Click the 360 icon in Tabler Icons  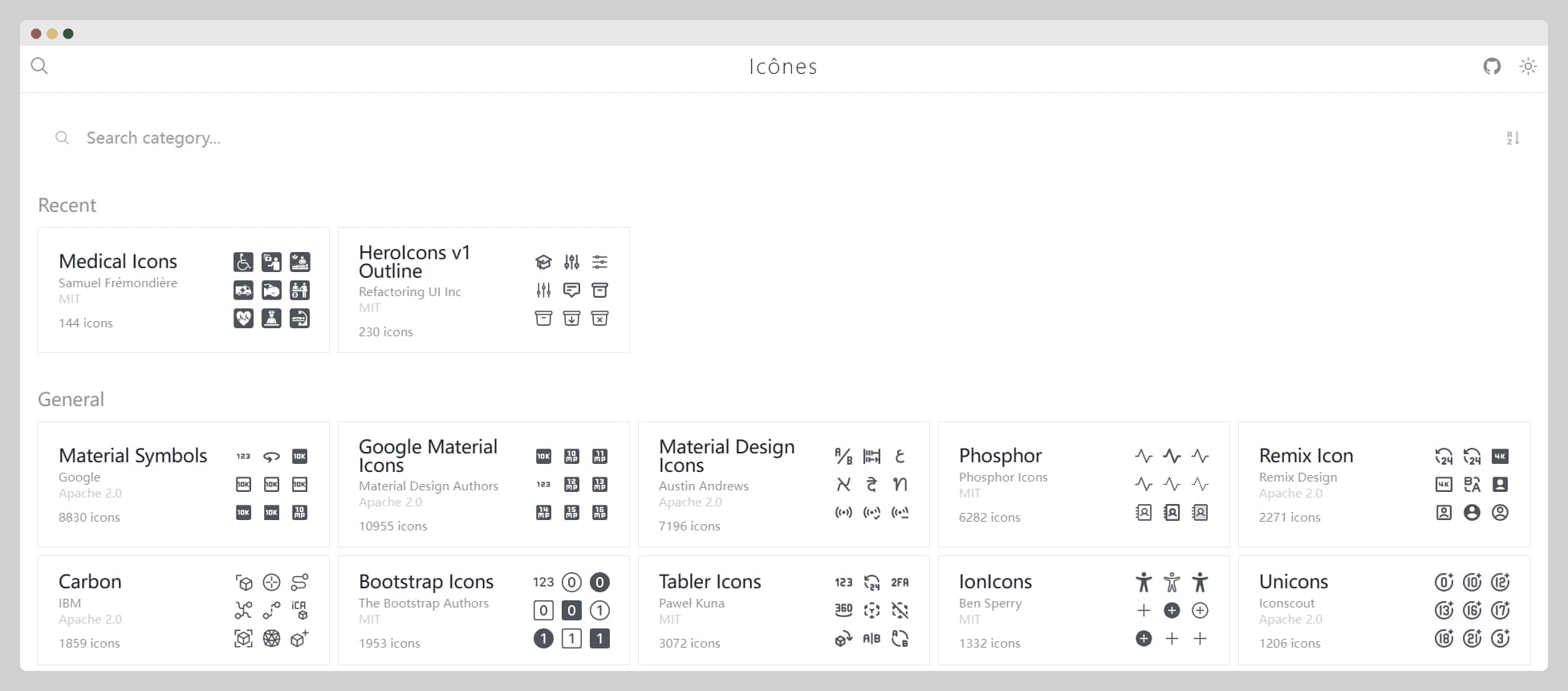click(x=843, y=611)
